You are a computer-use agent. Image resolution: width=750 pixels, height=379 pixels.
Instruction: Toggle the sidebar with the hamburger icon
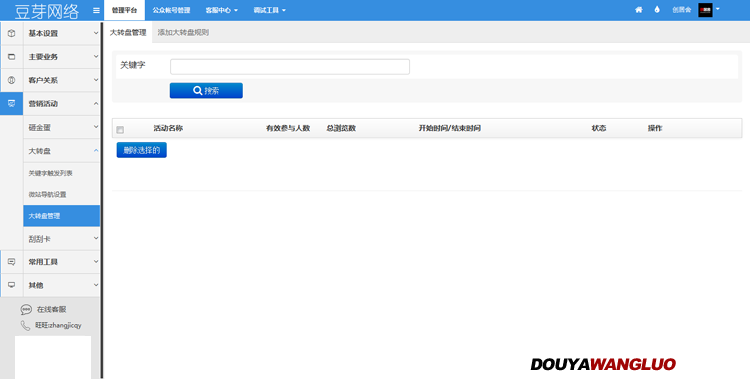[x=96, y=11]
